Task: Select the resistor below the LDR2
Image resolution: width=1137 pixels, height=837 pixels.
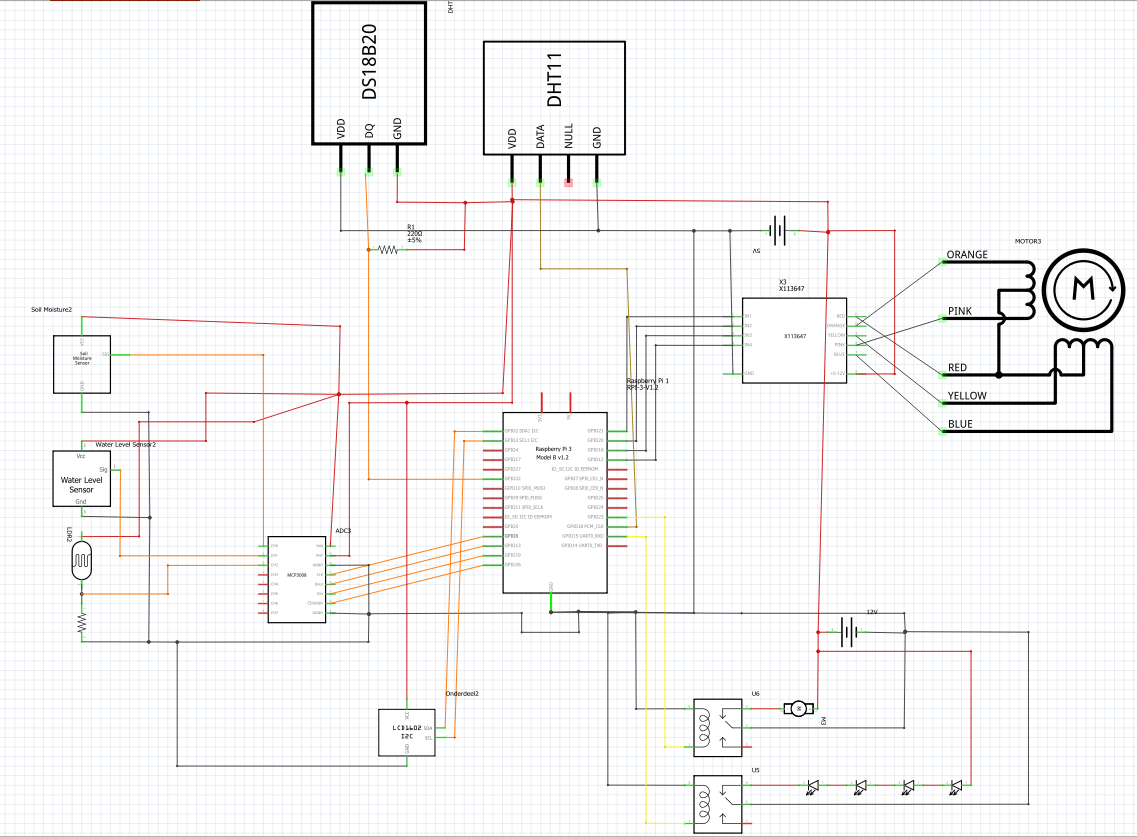Action: 82,623
